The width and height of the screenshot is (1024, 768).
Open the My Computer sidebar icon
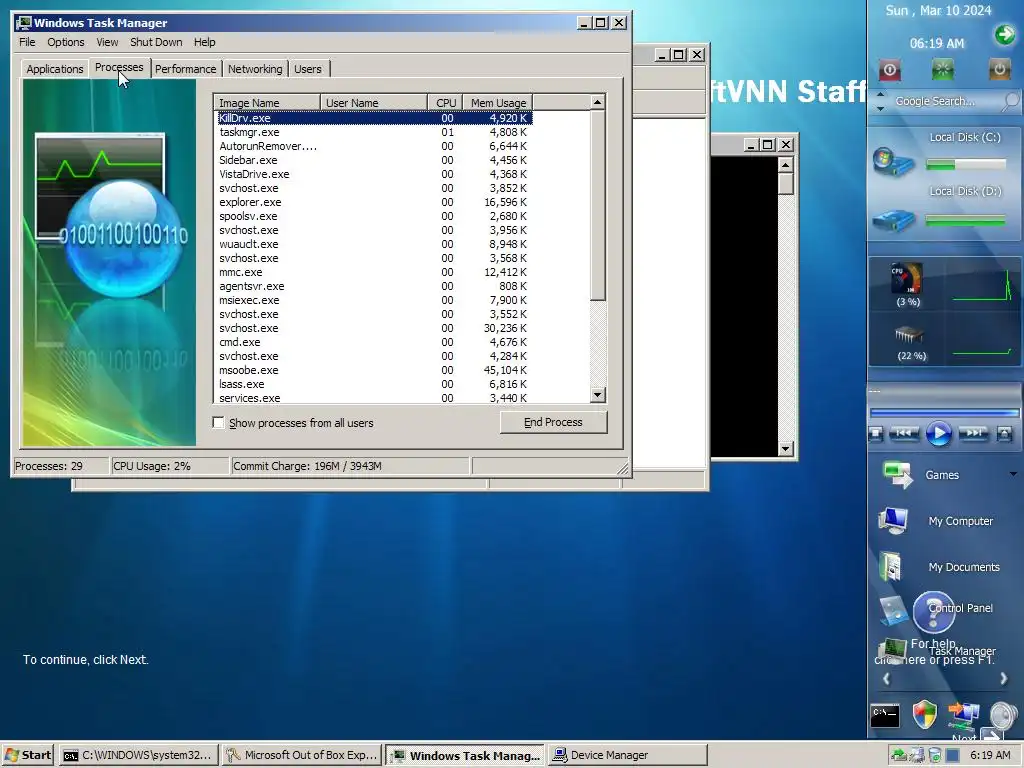point(893,520)
